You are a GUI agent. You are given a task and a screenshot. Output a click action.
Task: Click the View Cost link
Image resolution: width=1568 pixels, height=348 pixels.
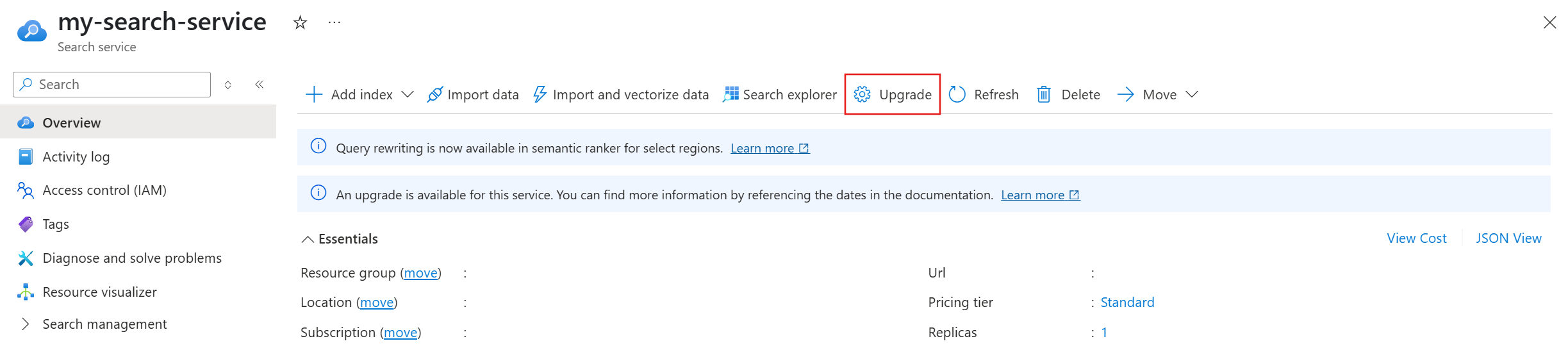(x=1416, y=238)
